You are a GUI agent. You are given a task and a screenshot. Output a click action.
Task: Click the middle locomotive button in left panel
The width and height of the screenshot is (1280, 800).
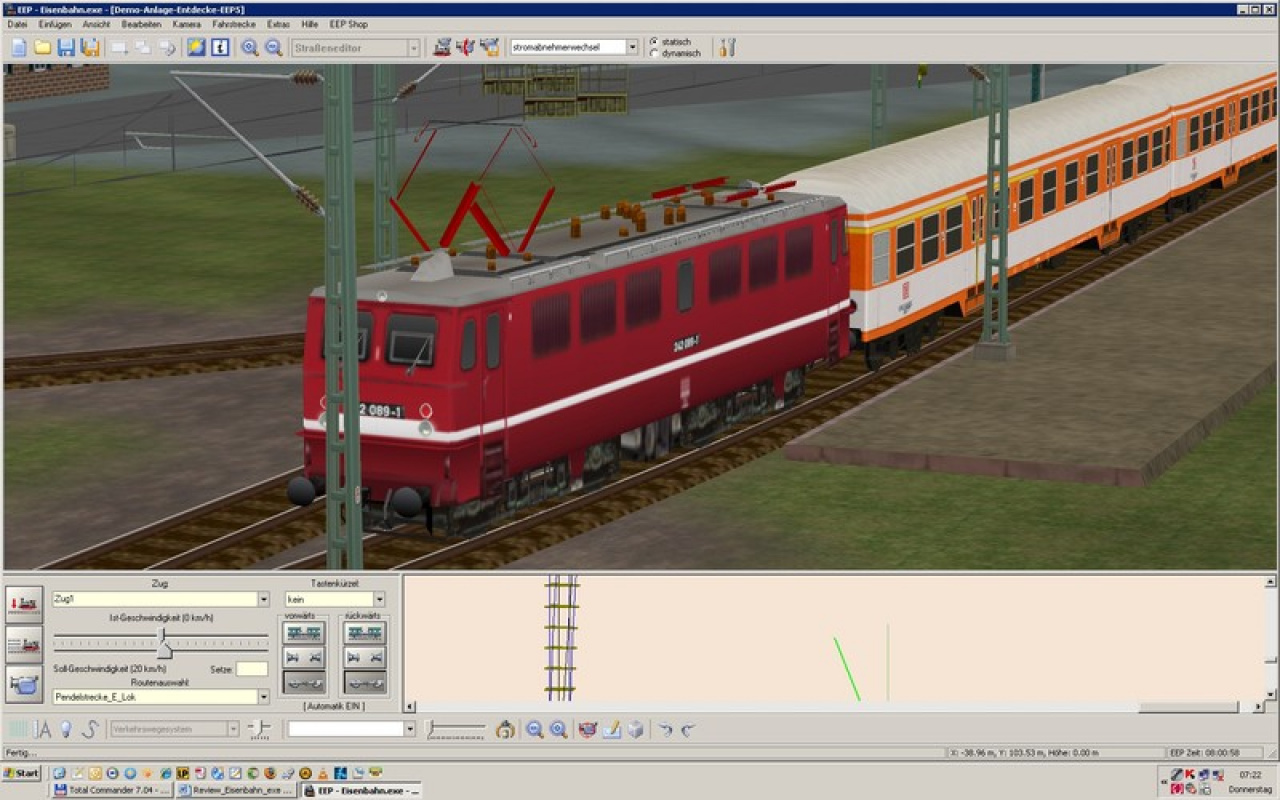click(x=24, y=645)
